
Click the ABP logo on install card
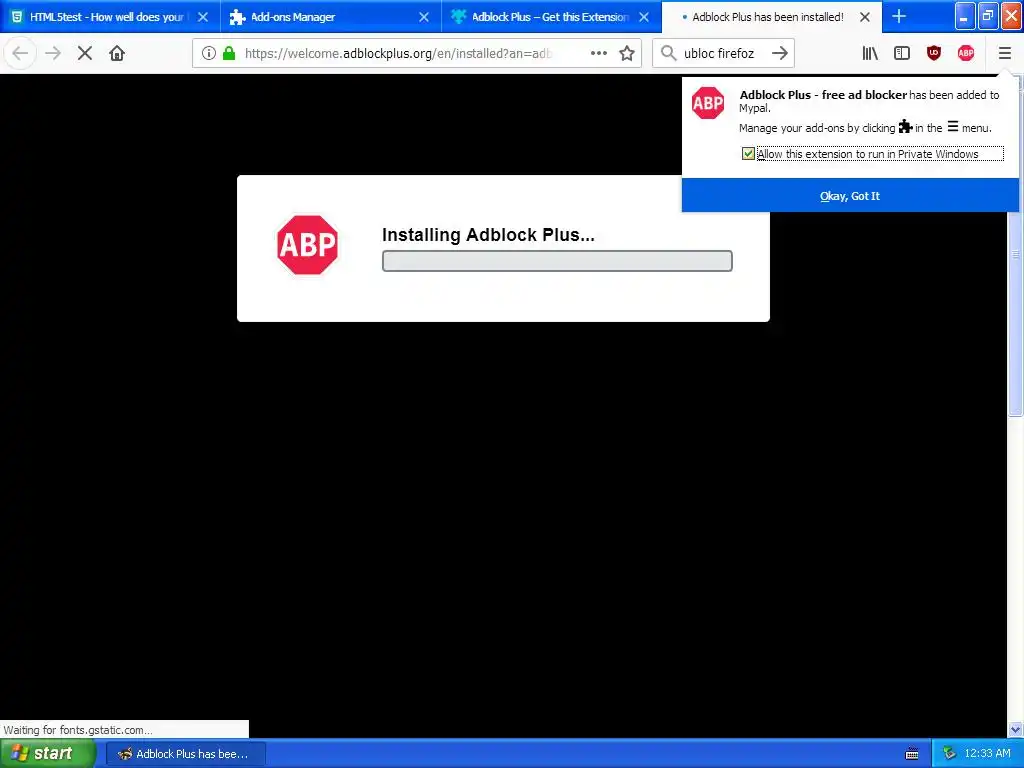pos(308,245)
